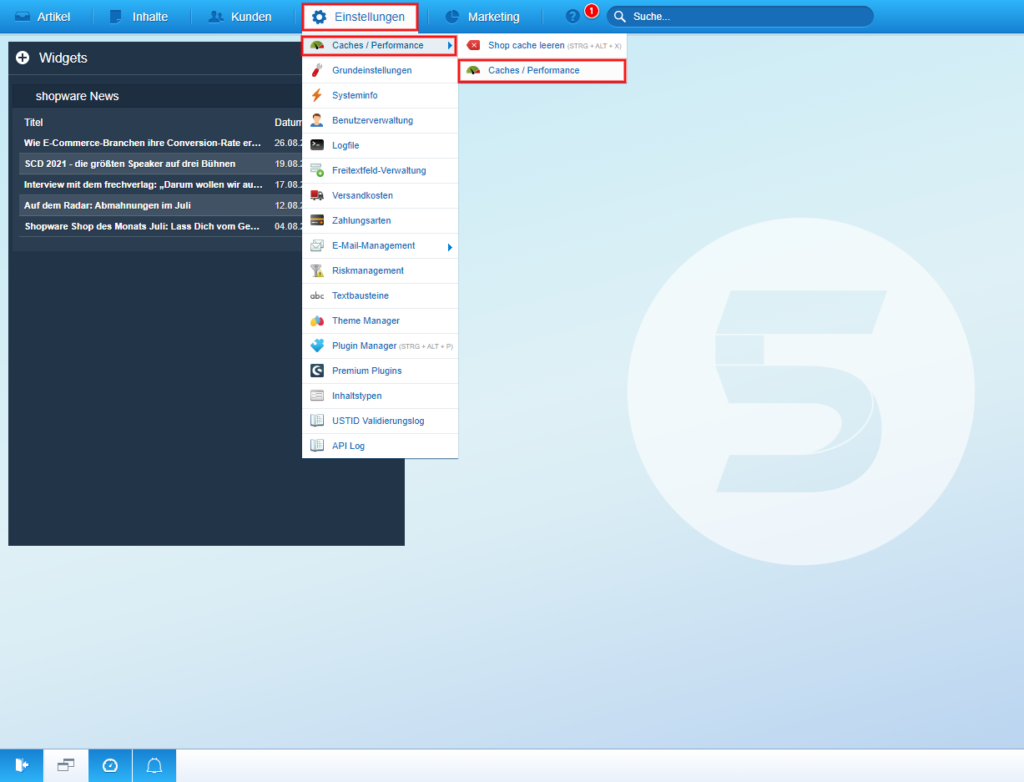Open the Einstellungen dropdown menu
Viewport: 1024px width, 782px height.
click(359, 17)
